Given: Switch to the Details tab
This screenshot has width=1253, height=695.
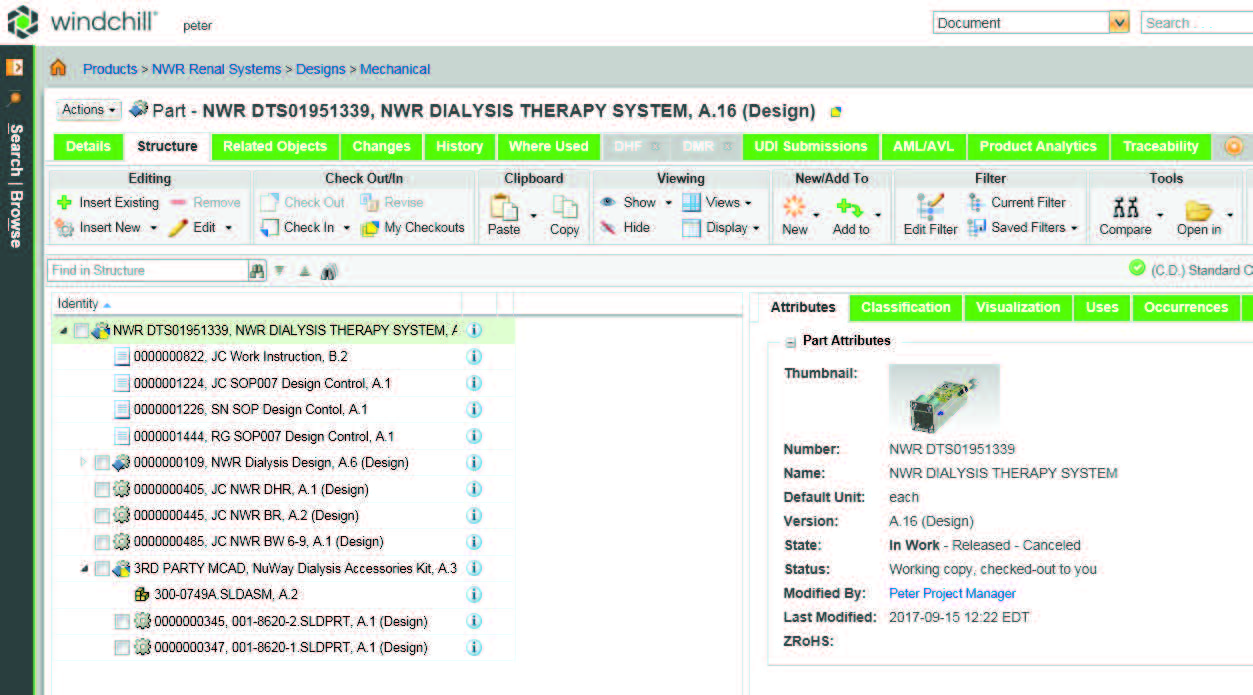Looking at the screenshot, I should tap(88, 146).
